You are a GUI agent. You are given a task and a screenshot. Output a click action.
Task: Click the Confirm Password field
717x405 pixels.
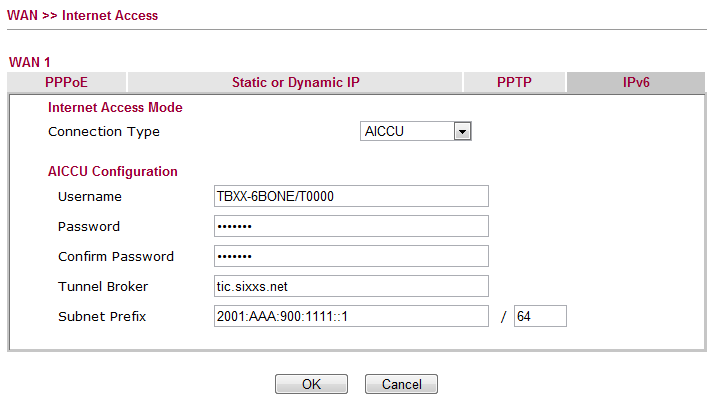(351, 256)
